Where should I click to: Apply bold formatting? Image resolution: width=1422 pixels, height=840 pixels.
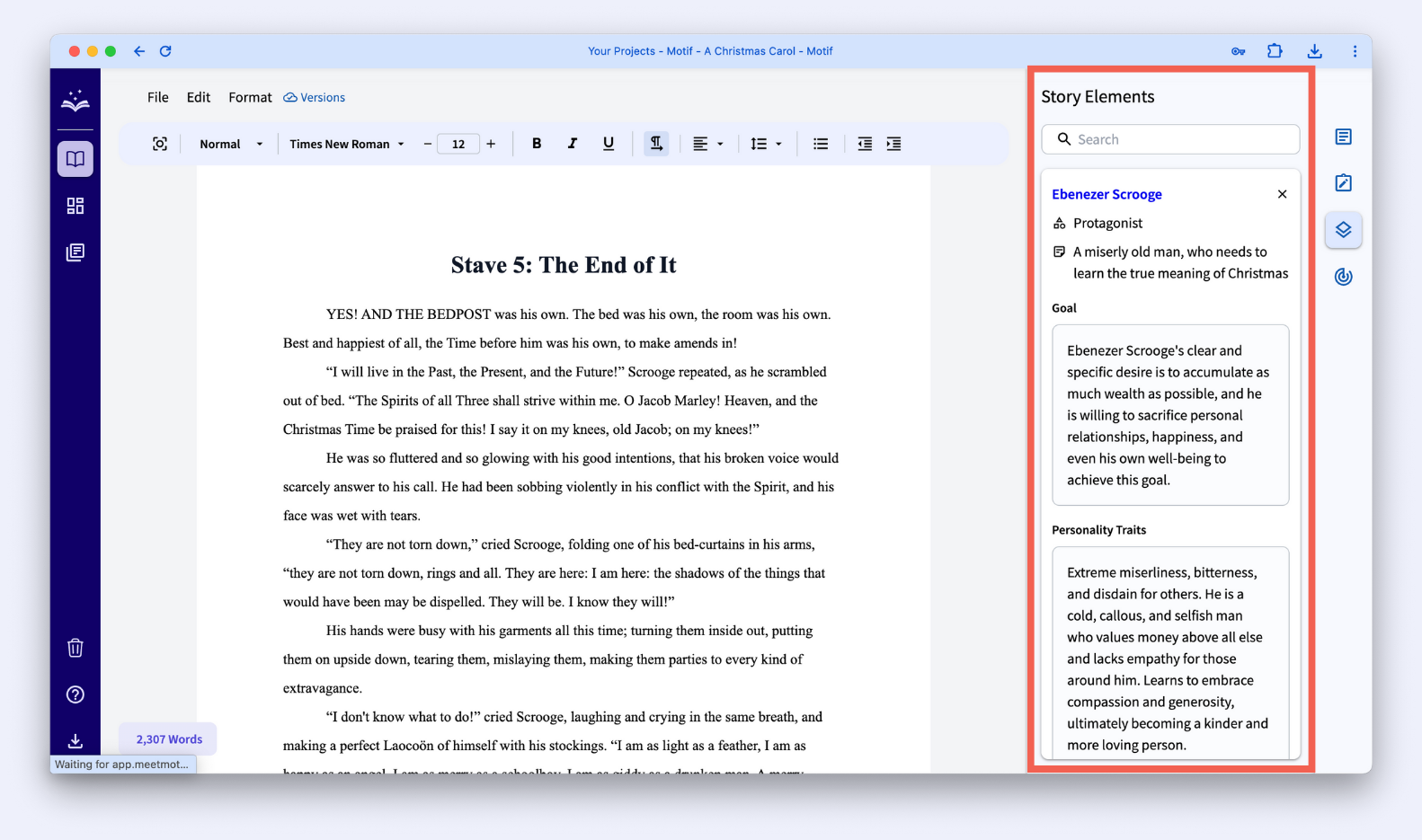(537, 144)
